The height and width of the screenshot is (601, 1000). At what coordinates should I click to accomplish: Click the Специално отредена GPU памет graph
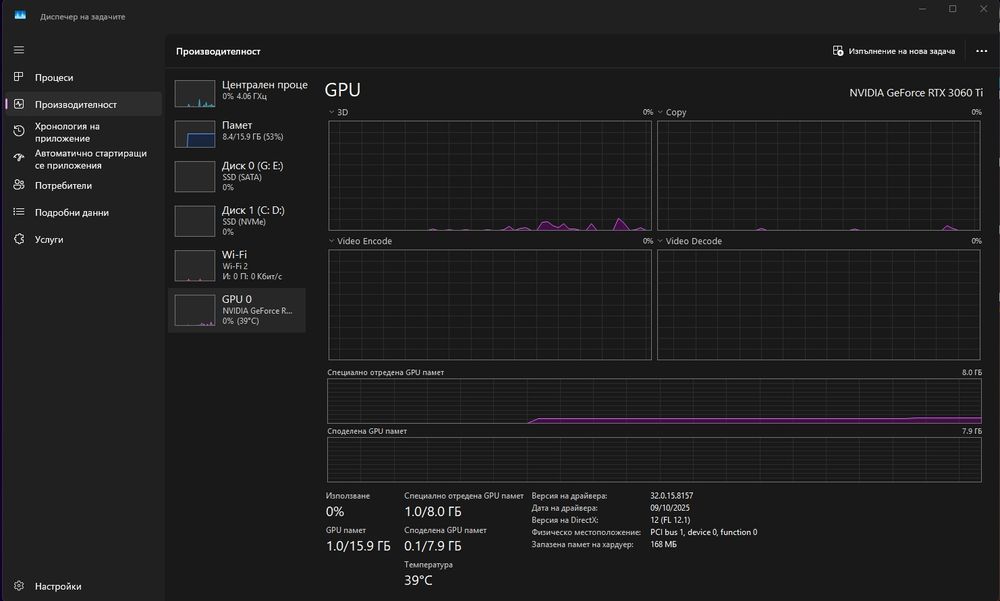(x=654, y=401)
